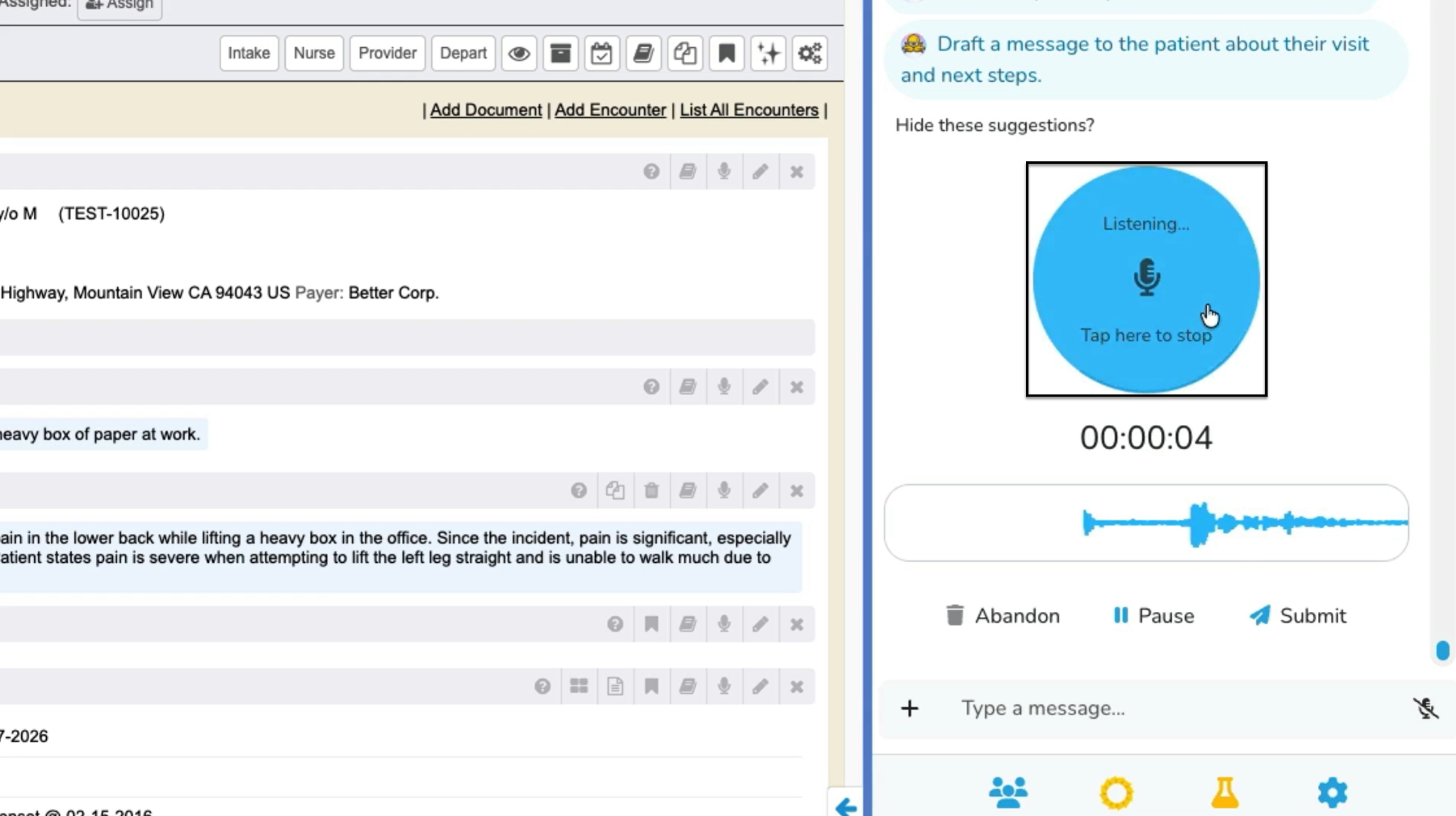Image resolution: width=1456 pixels, height=816 pixels.
Task: Click the trash icon above the lower back pain narrative
Action: [651, 490]
